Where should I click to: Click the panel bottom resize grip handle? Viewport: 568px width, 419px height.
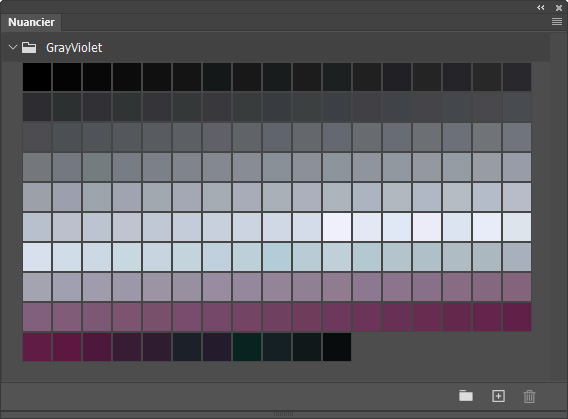(284, 414)
